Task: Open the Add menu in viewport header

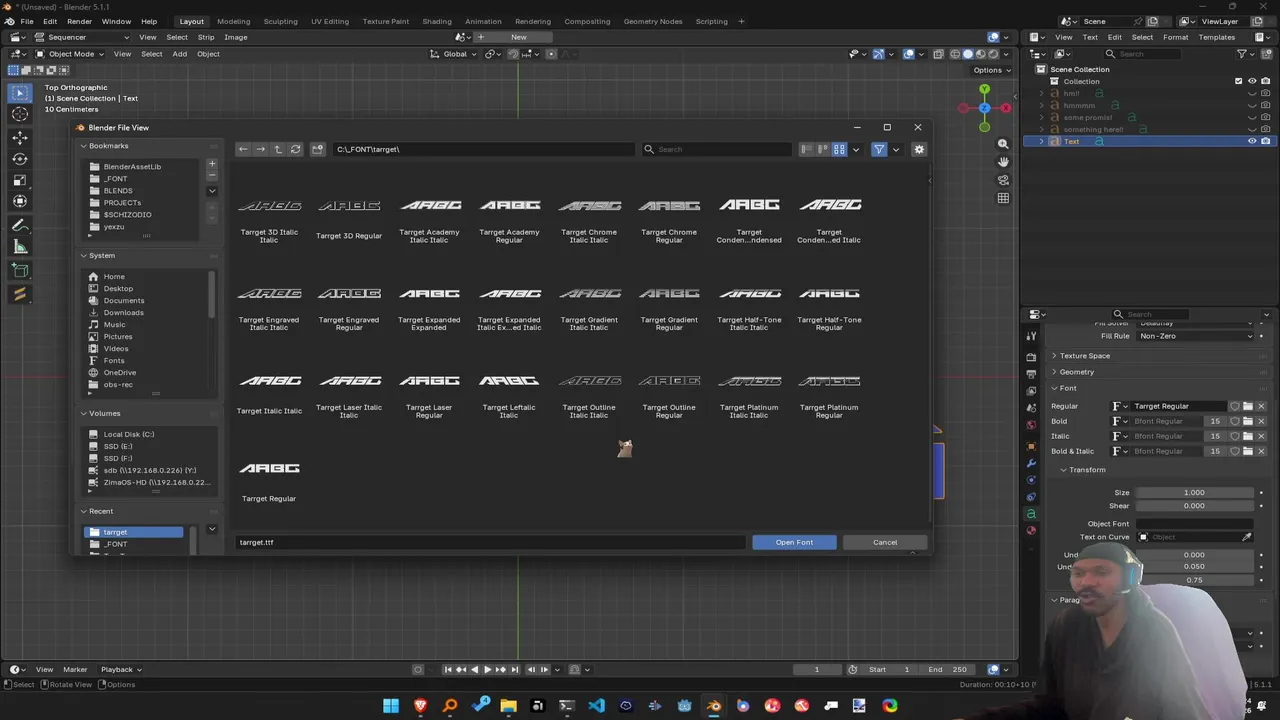Action: click(x=179, y=54)
